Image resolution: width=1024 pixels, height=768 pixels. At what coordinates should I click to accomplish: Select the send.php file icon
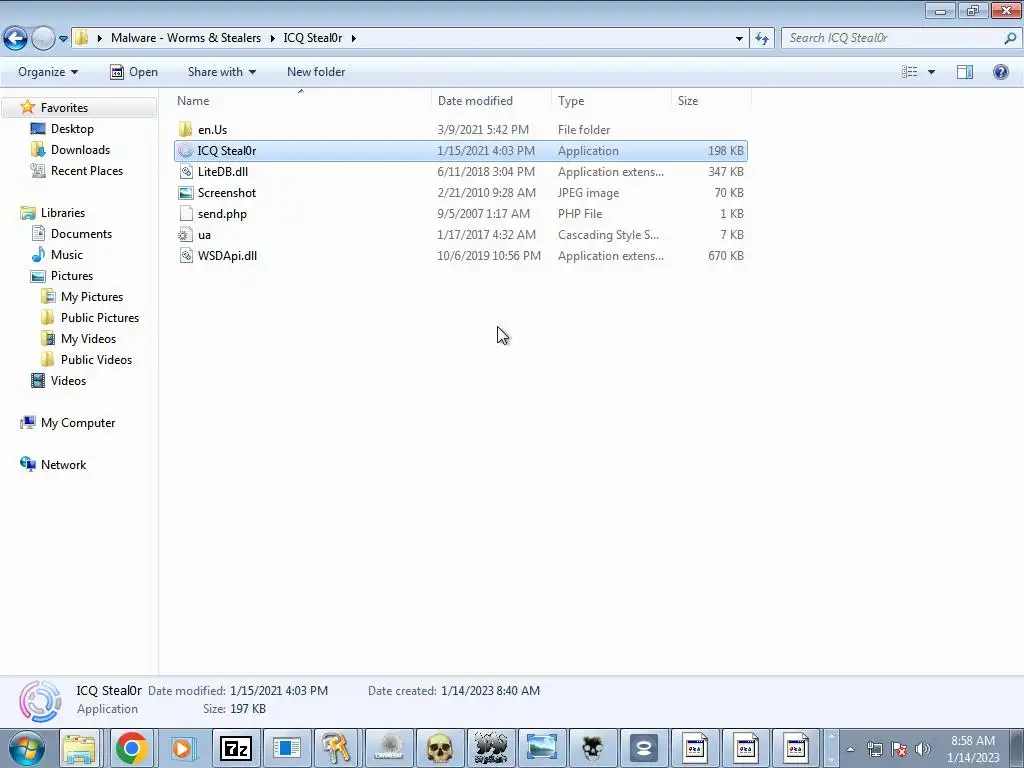click(x=185, y=214)
